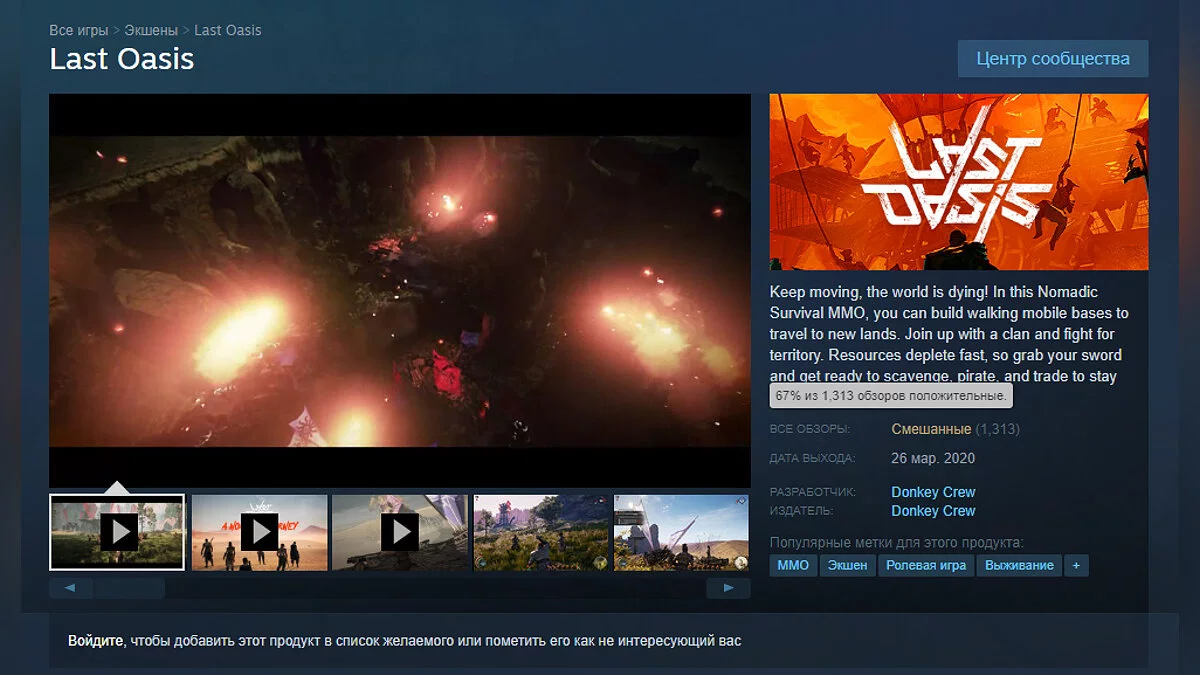
Task: Click the main video player area
Action: 400,291
